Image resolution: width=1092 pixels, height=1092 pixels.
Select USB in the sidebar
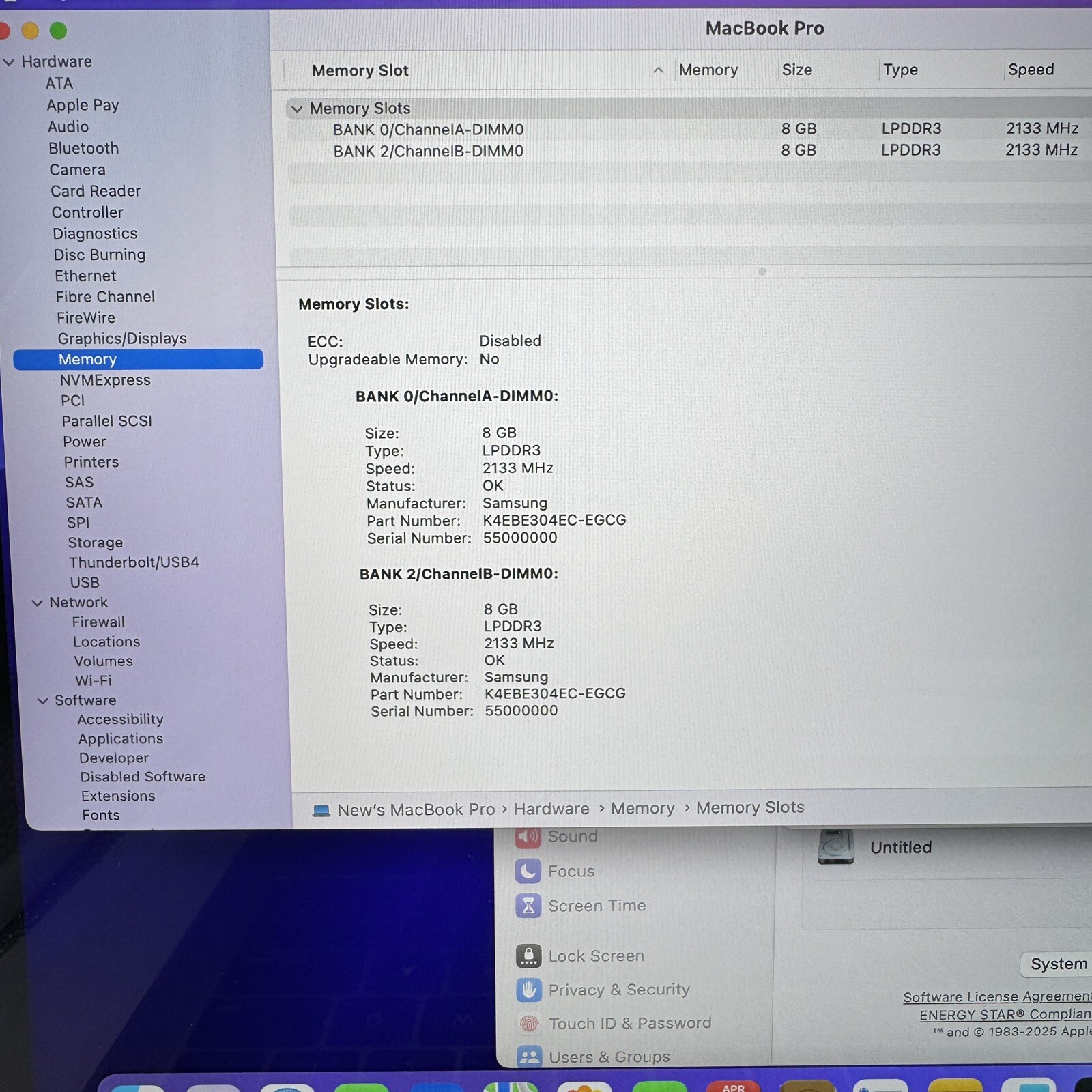tap(85, 583)
